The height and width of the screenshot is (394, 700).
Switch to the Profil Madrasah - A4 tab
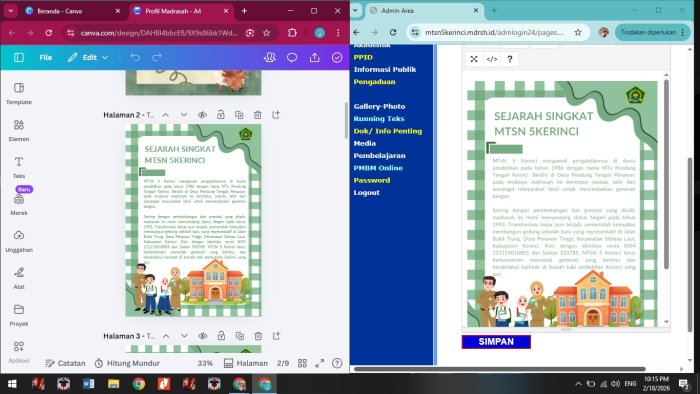(x=181, y=11)
